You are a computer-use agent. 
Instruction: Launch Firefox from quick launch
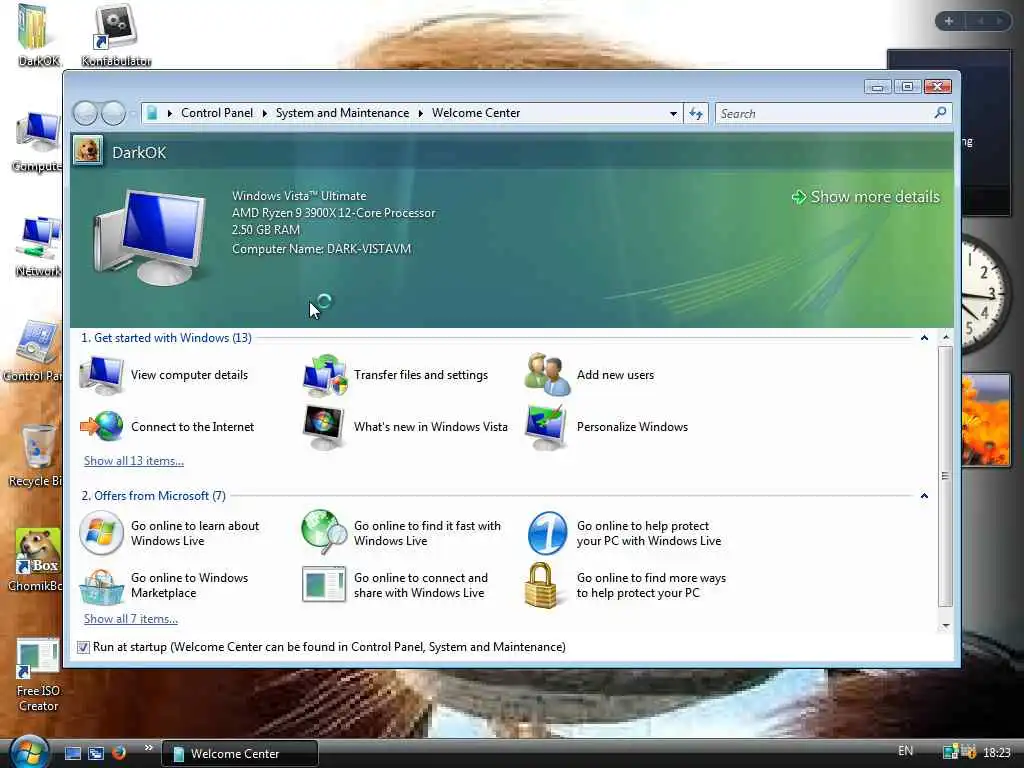(x=119, y=753)
